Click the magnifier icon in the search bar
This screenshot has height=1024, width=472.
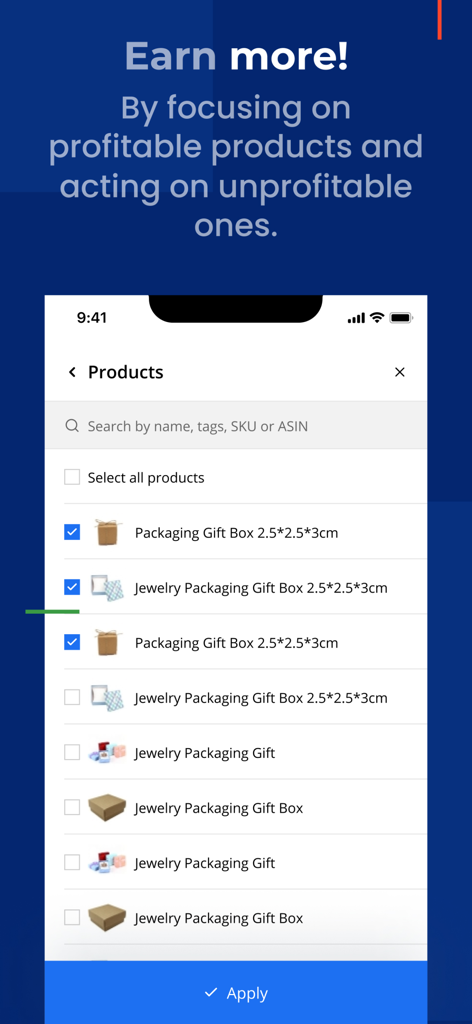(72, 426)
